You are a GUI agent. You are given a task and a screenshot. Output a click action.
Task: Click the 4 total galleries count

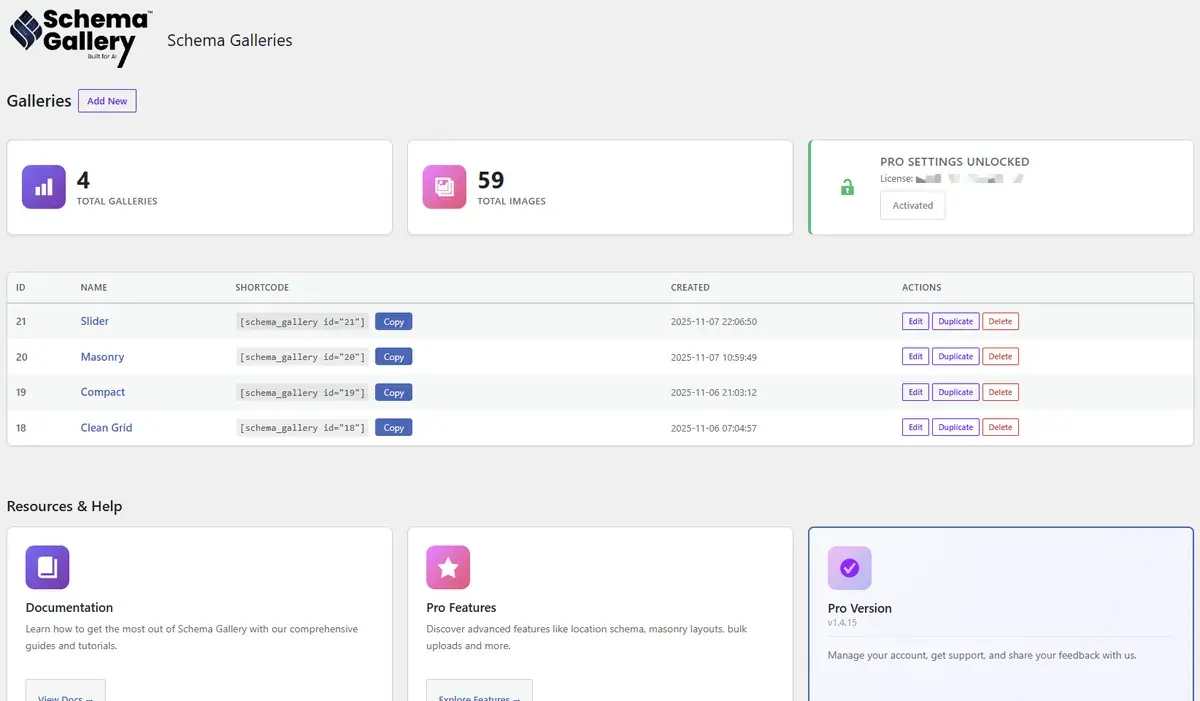click(x=83, y=180)
